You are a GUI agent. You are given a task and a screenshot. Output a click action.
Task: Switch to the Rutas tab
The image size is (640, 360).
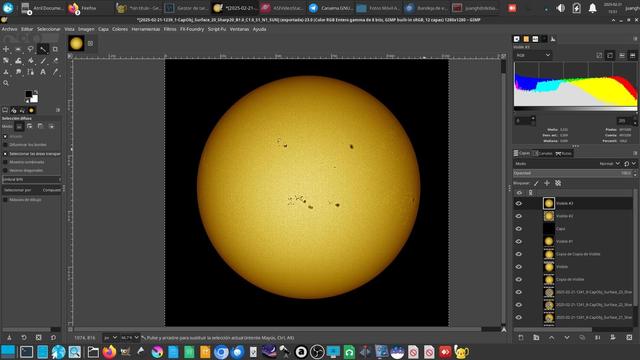(x=564, y=153)
